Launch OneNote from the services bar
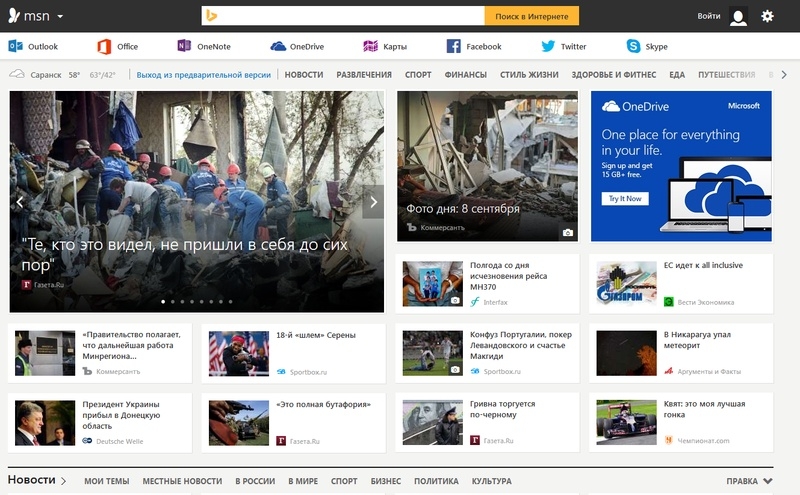The image size is (800, 495). click(184, 46)
